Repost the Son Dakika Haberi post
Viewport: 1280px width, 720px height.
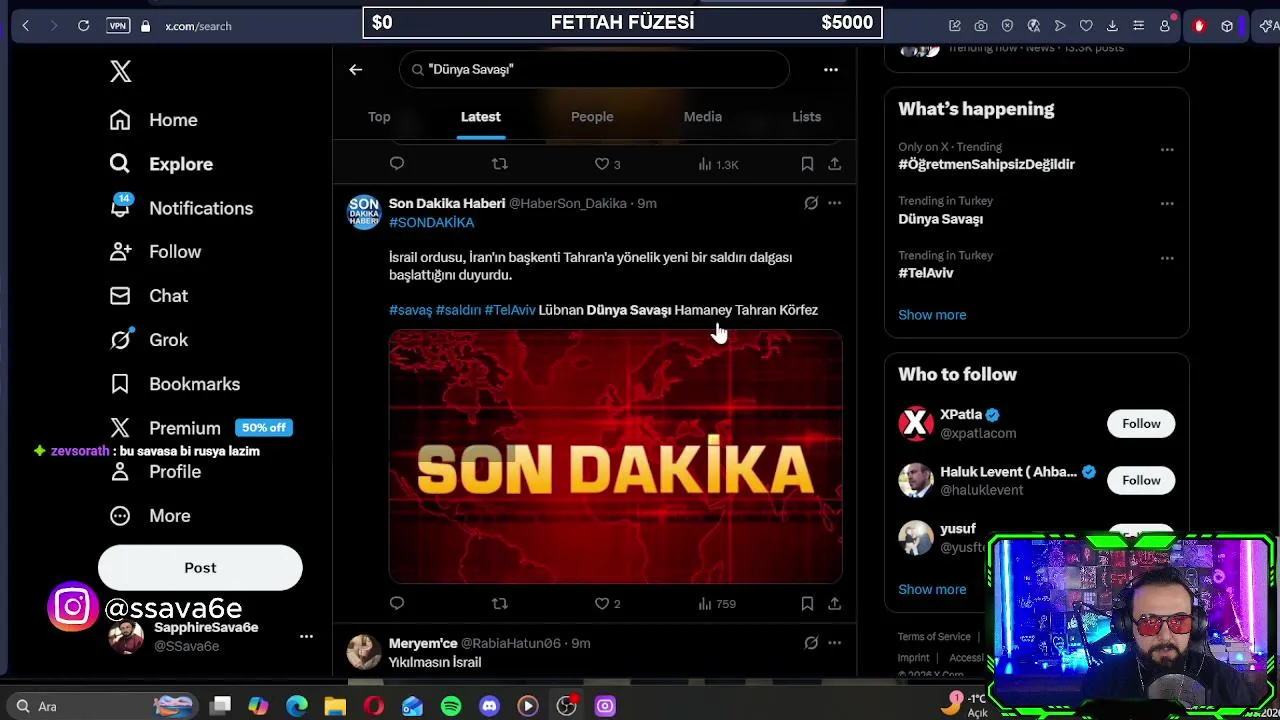[x=499, y=603]
